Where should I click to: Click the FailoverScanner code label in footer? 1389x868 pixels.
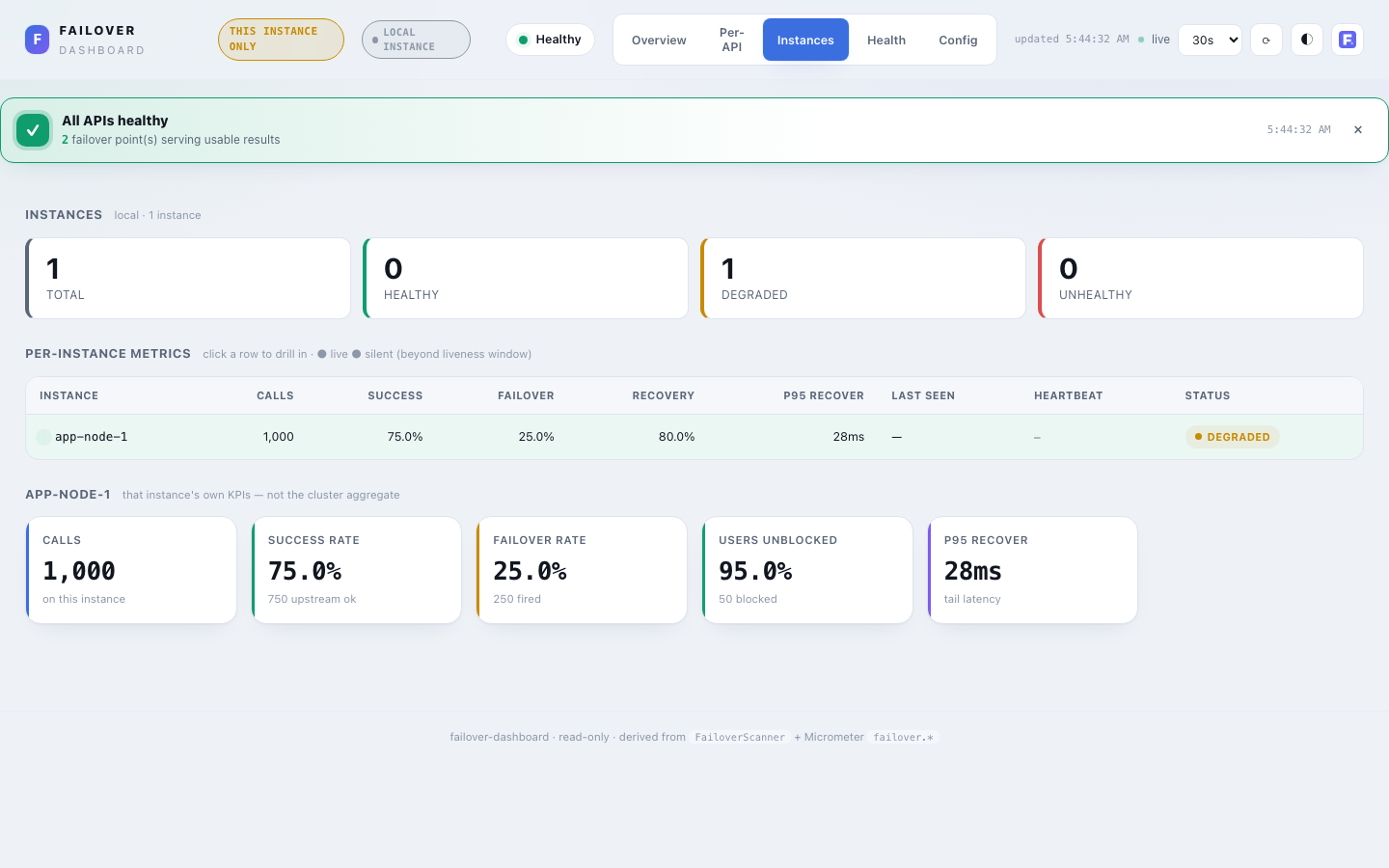coord(740,737)
